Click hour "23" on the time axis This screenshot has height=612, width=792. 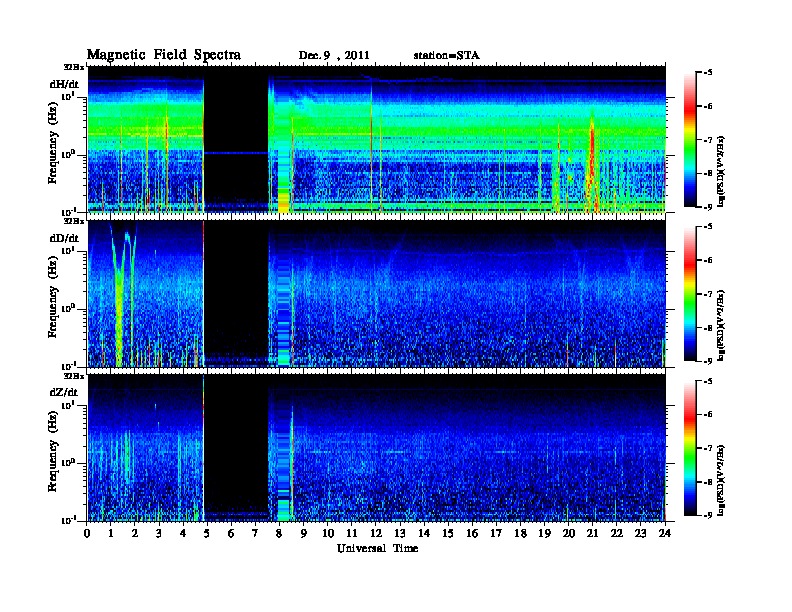(641, 533)
